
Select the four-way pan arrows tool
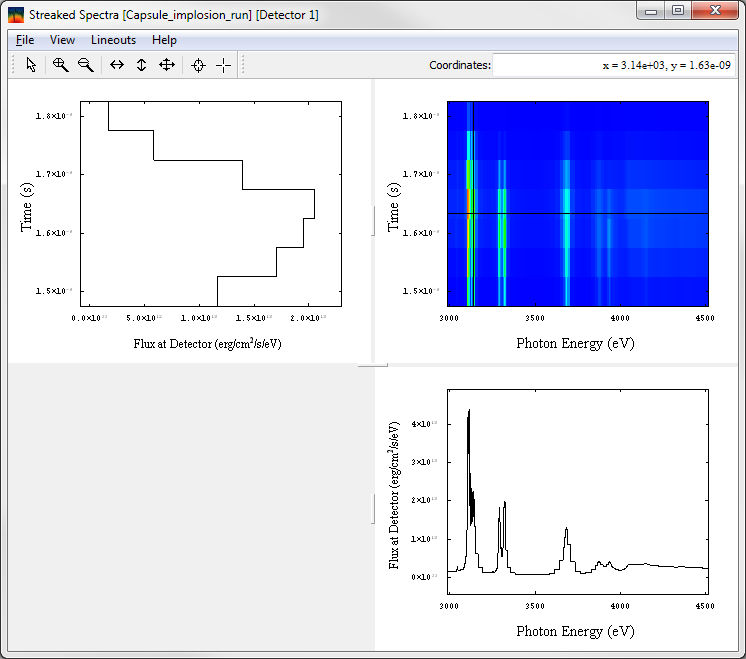pos(167,65)
